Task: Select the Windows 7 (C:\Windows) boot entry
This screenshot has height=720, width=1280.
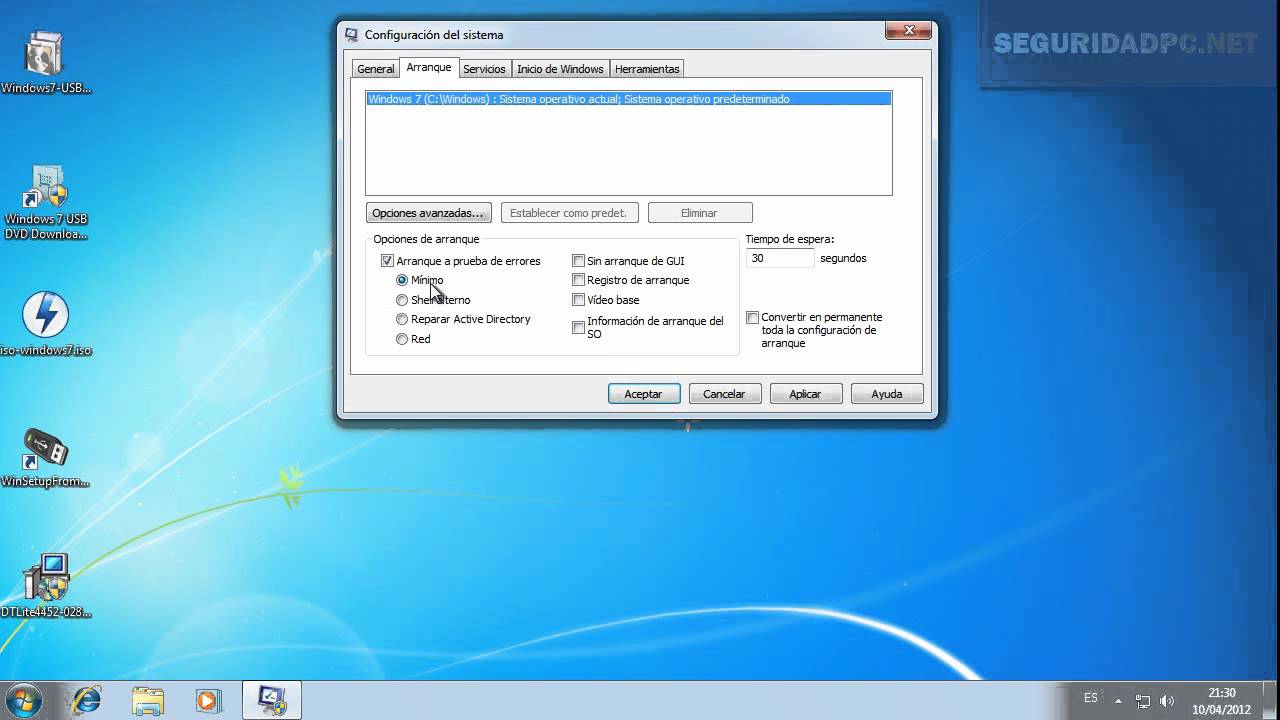Action: pyautogui.click(x=628, y=99)
